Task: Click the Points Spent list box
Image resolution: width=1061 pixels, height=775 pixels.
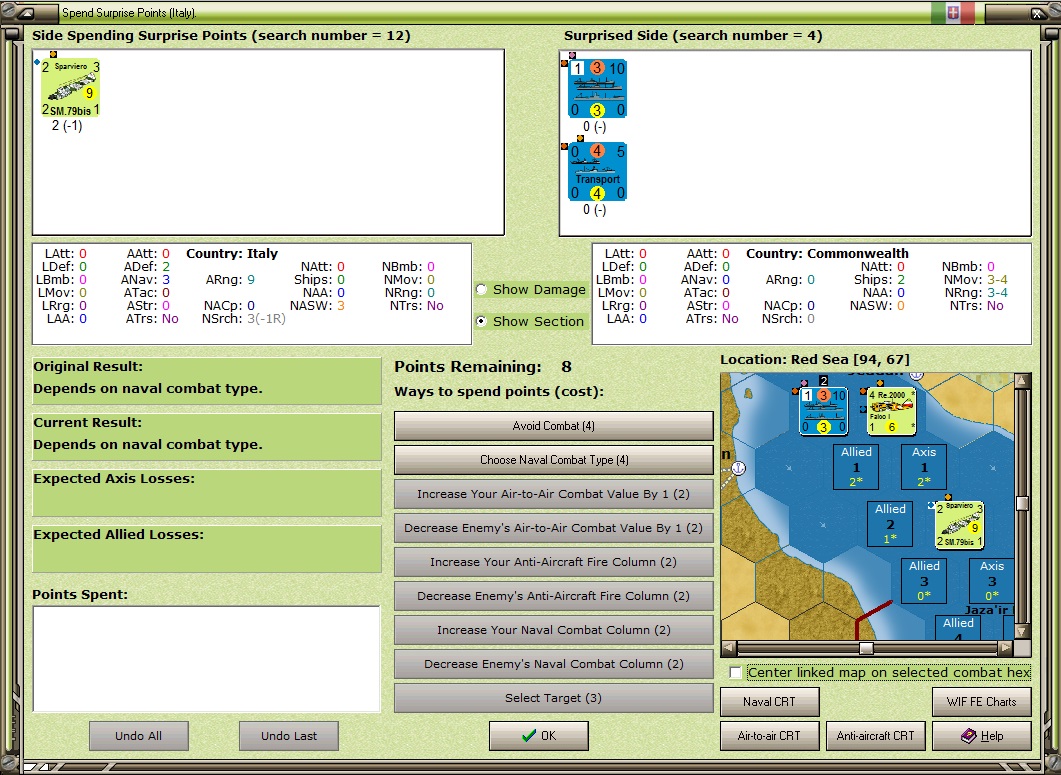Action: (x=206, y=659)
